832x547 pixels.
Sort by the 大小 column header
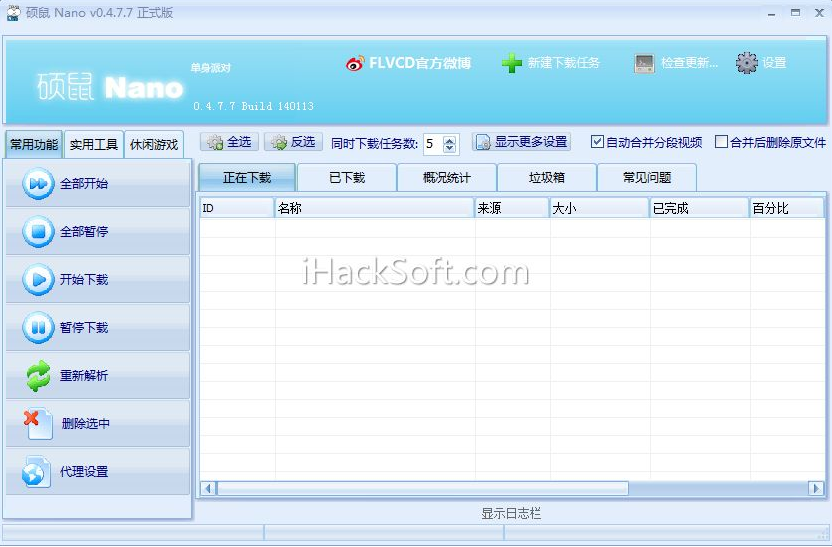tap(600, 208)
